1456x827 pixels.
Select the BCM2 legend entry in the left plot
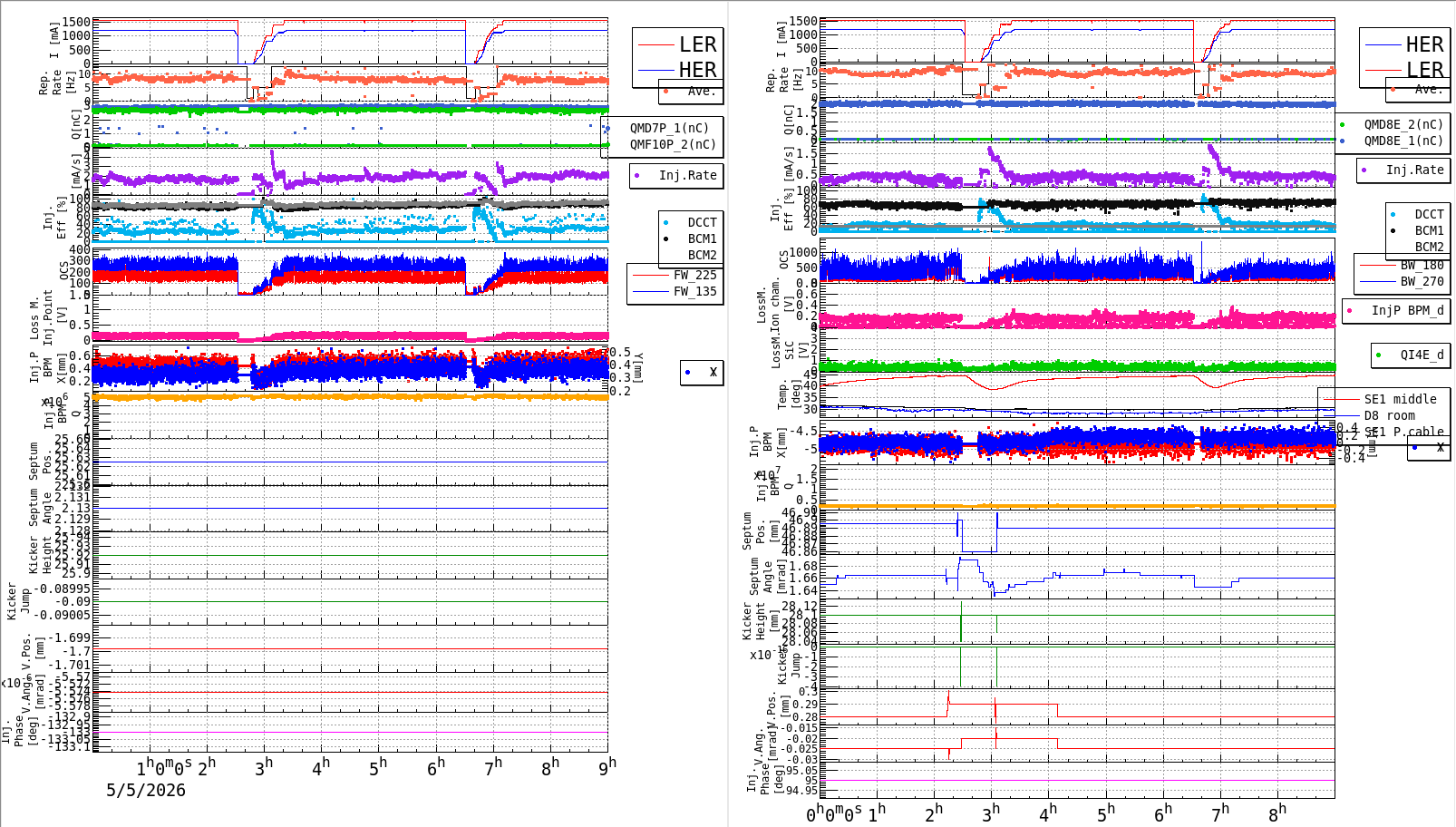coord(702,255)
